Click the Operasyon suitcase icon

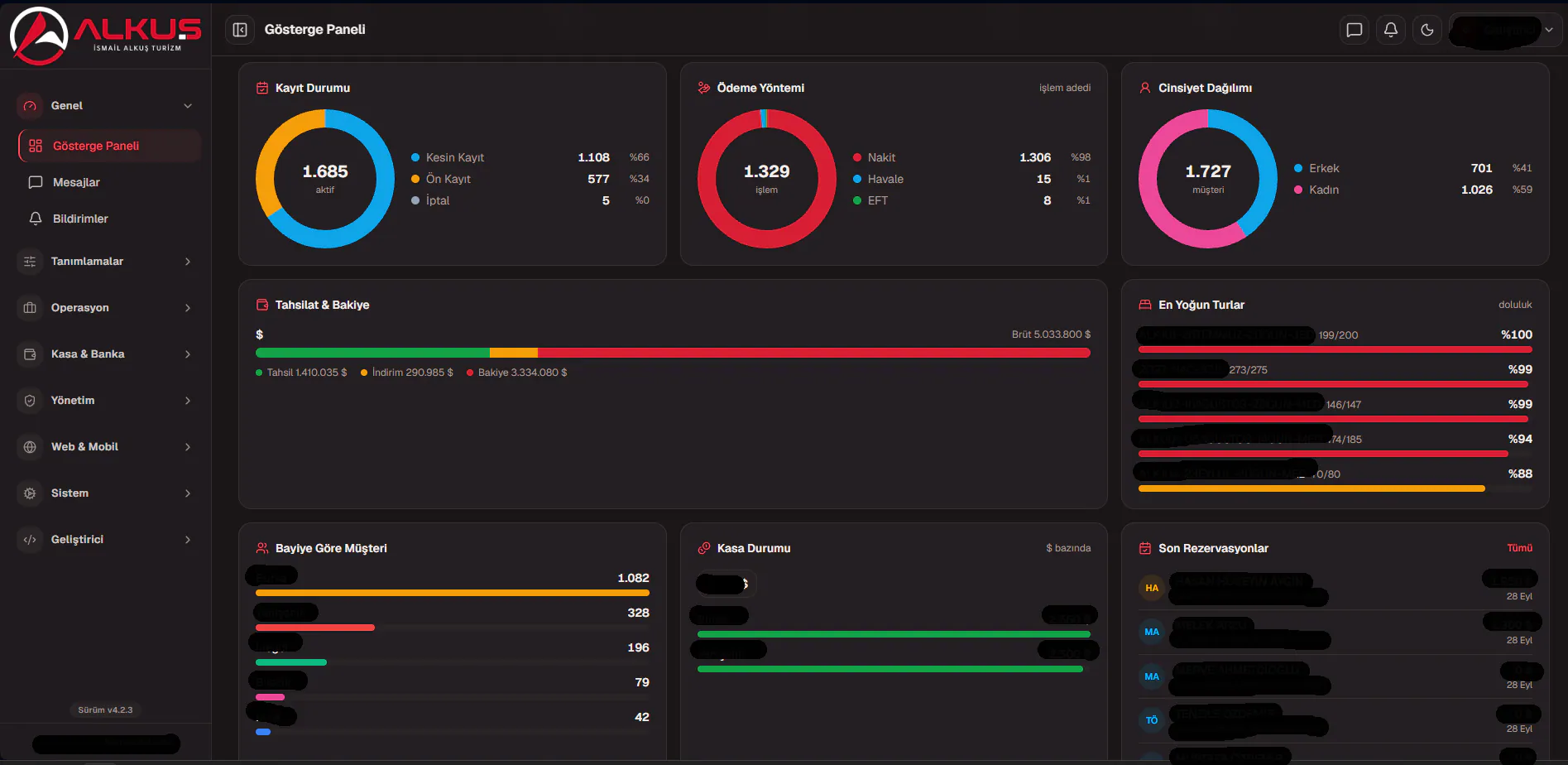pos(30,308)
